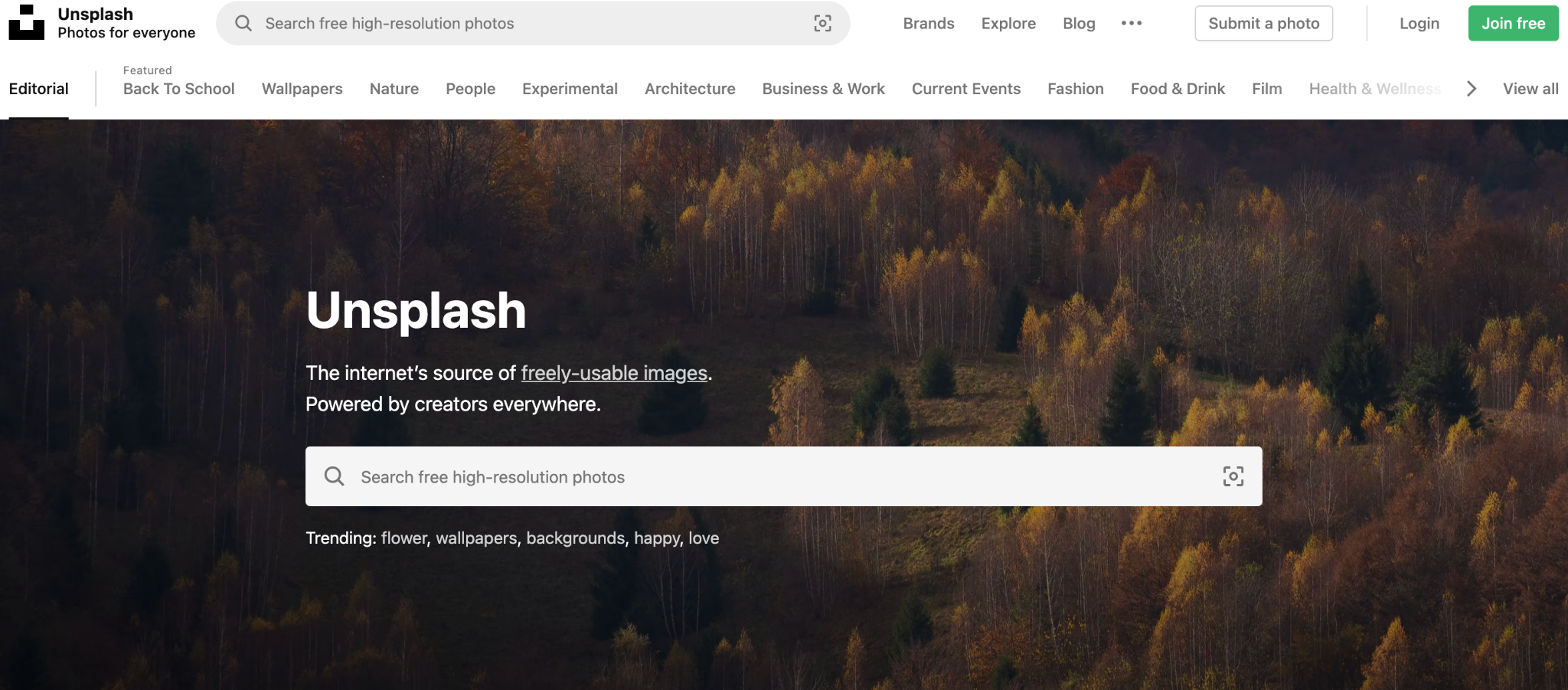The image size is (1568, 690).
Task: Click the Login link
Action: click(x=1419, y=24)
